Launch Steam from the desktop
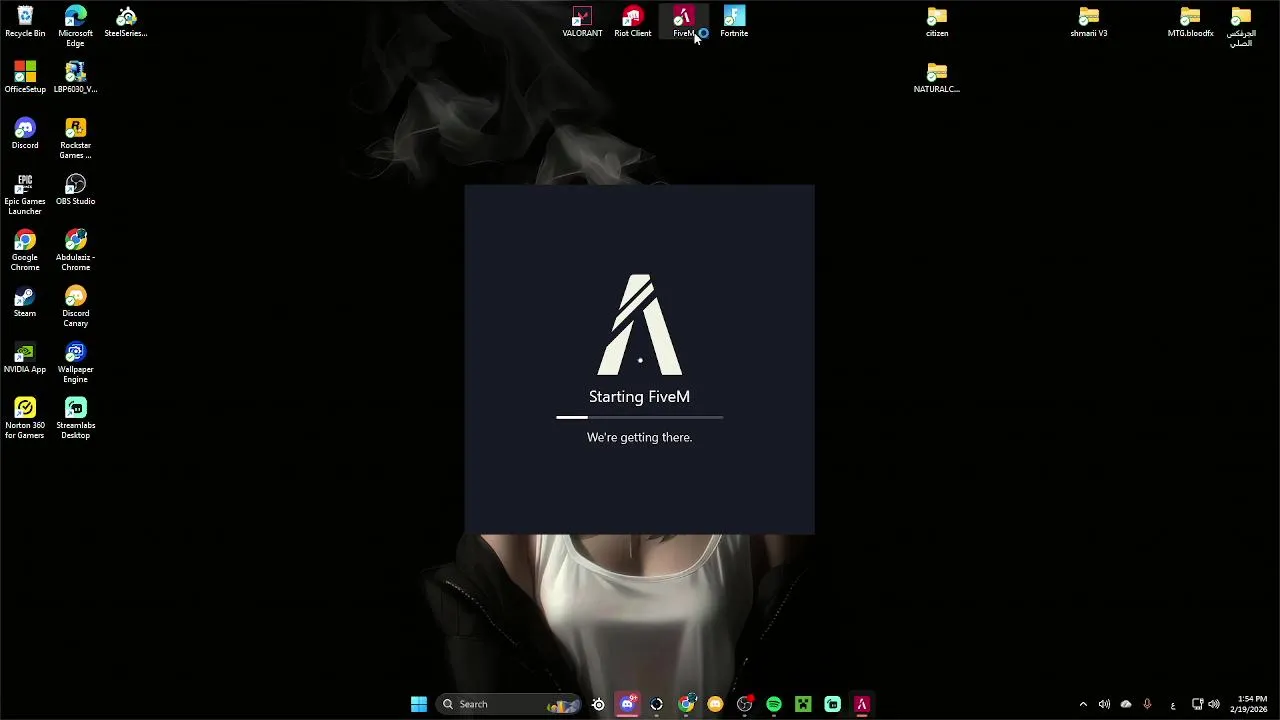Image resolution: width=1280 pixels, height=720 pixels. 25,302
